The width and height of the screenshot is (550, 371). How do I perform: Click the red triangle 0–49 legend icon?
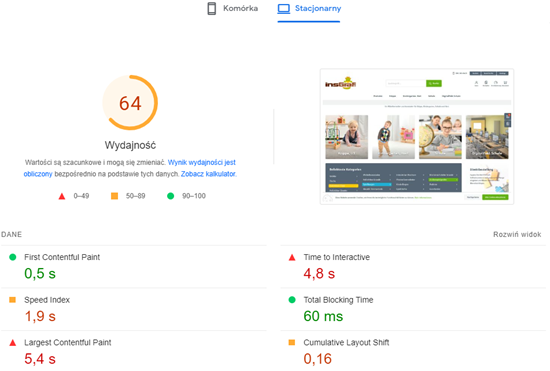click(62, 196)
